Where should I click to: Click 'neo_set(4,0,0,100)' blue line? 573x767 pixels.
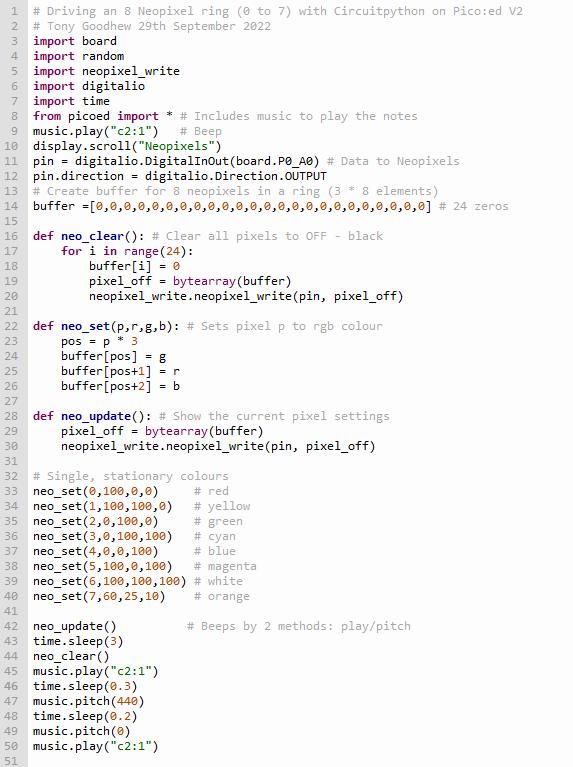tap(95, 551)
